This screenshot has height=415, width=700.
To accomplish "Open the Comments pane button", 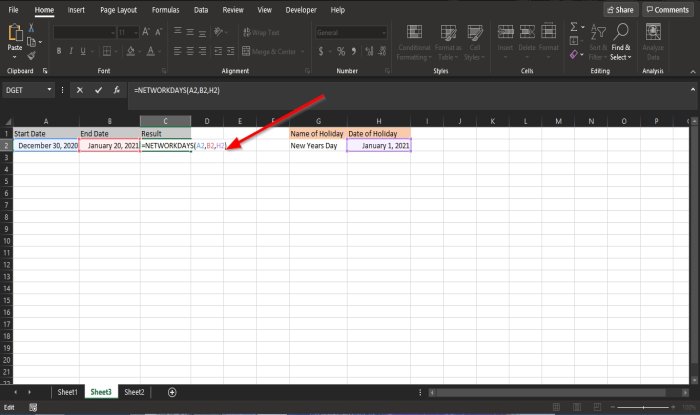I will coord(667,9).
